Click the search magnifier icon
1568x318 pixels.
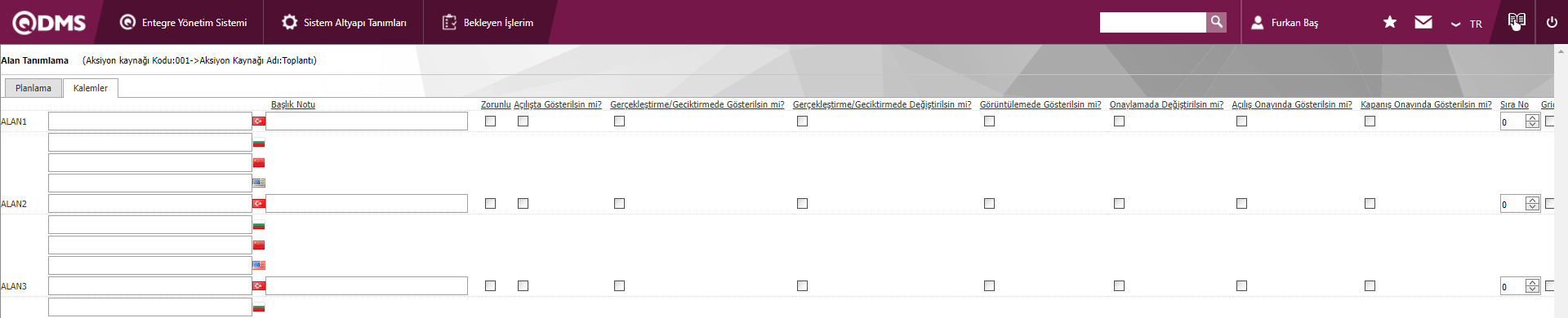[1217, 22]
